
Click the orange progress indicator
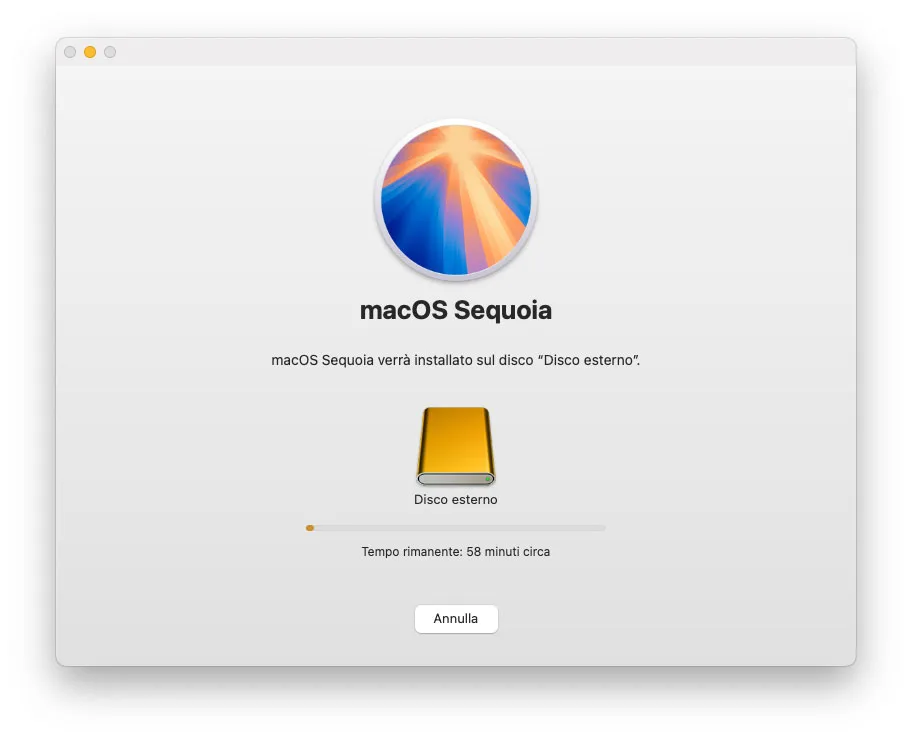coord(310,527)
